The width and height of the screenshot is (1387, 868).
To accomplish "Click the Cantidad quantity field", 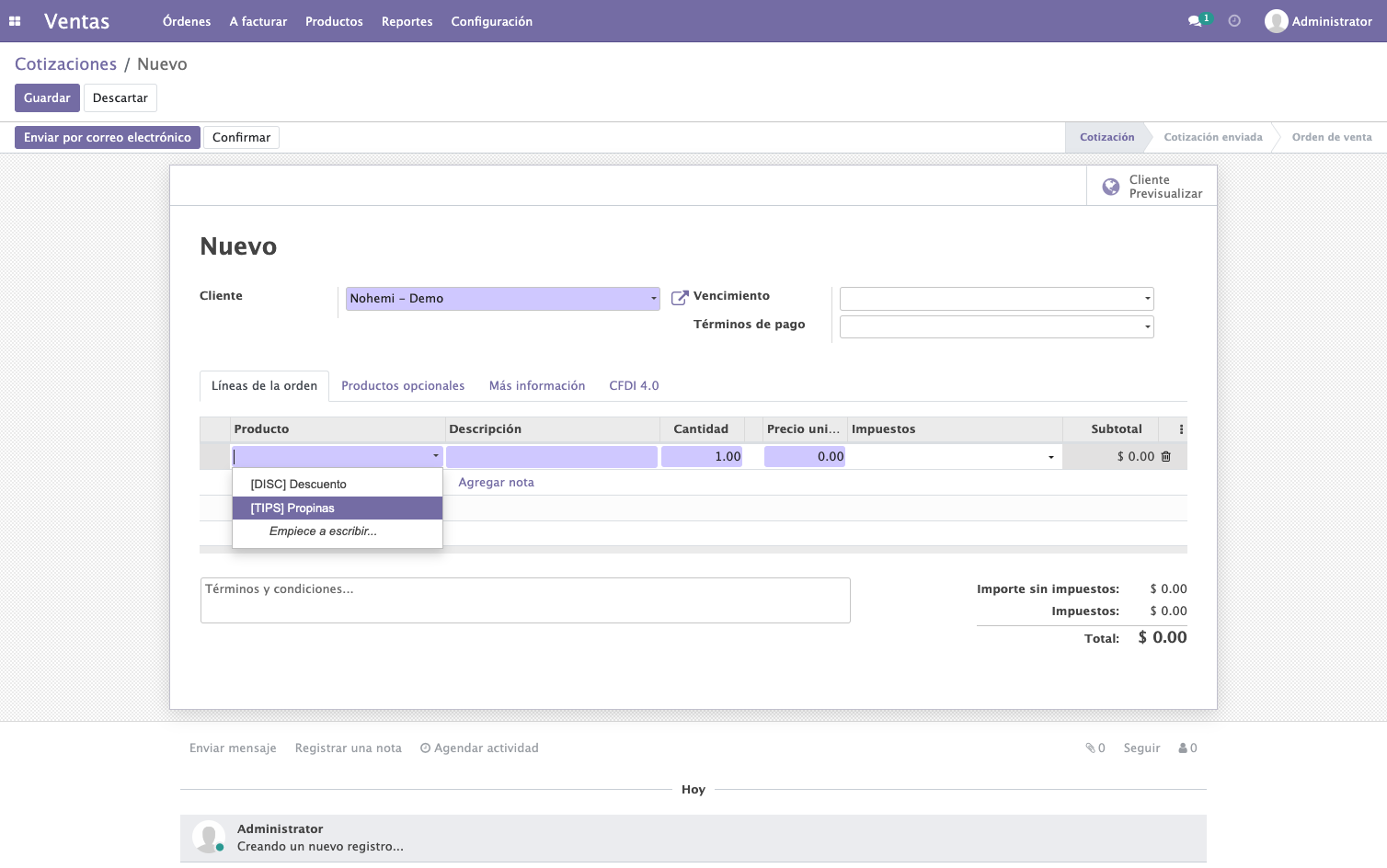I will (x=704, y=457).
